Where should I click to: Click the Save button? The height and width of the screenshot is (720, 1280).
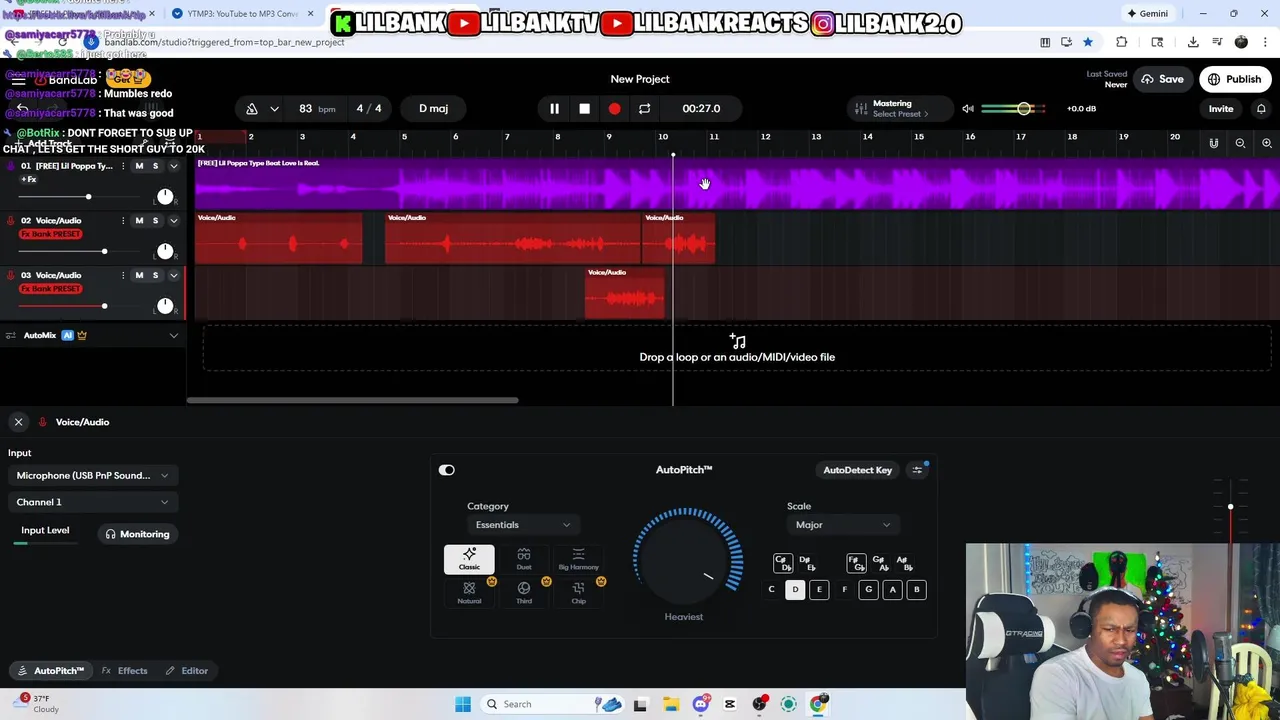coord(1162,79)
